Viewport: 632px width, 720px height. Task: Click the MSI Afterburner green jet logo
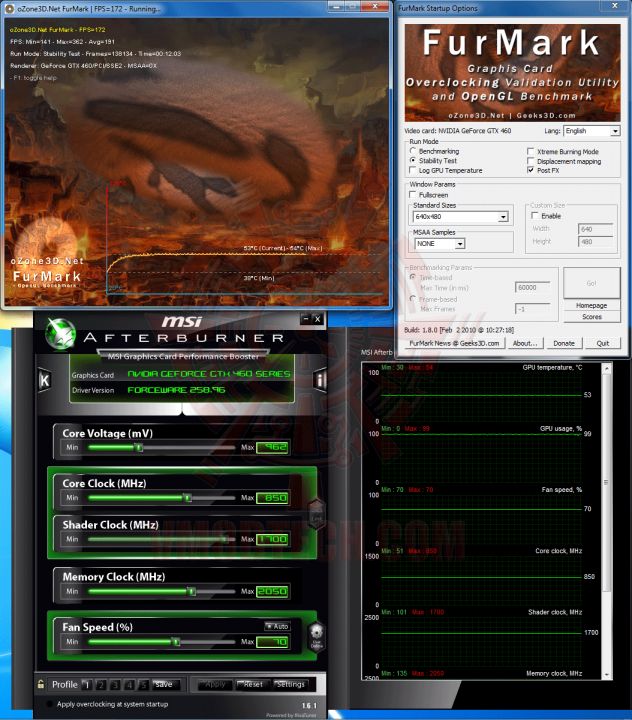(60, 333)
